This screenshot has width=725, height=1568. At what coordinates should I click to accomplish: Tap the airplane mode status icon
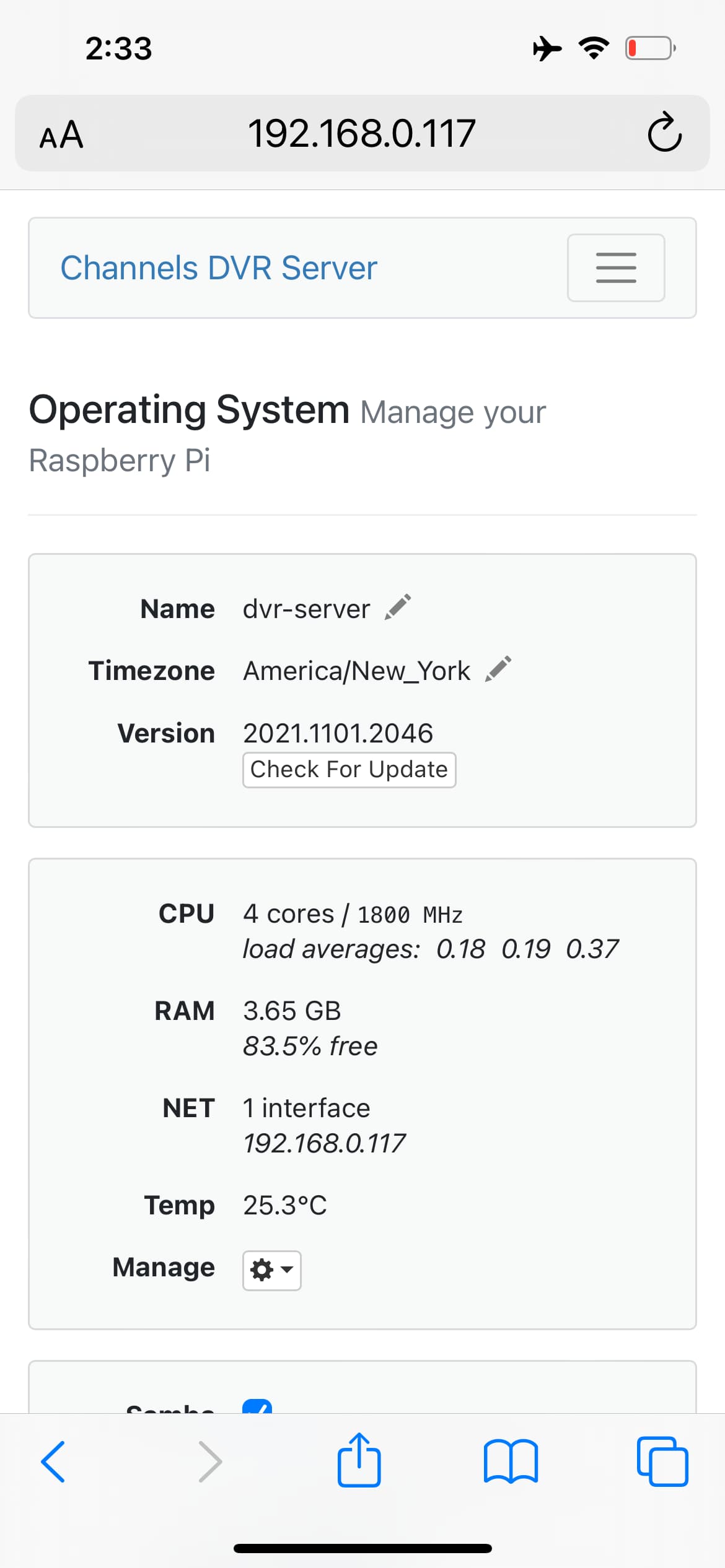coord(547,48)
